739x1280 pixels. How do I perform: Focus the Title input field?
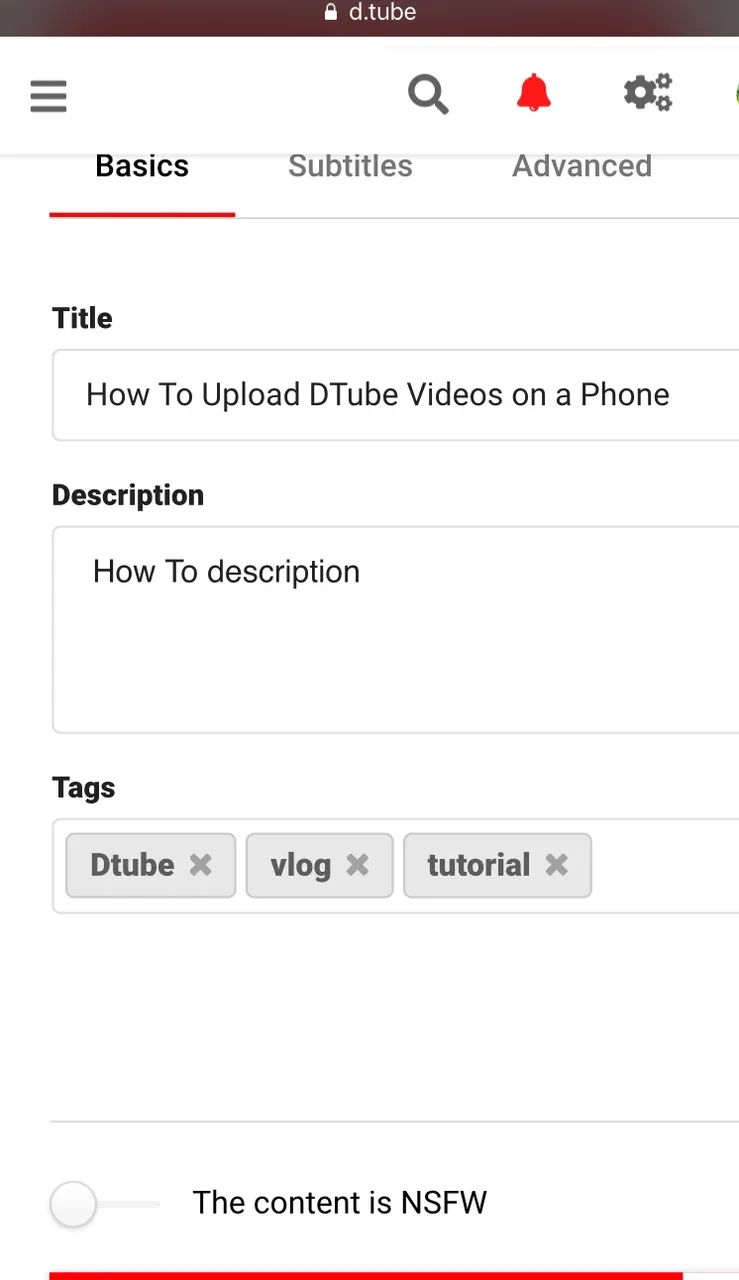click(x=400, y=395)
